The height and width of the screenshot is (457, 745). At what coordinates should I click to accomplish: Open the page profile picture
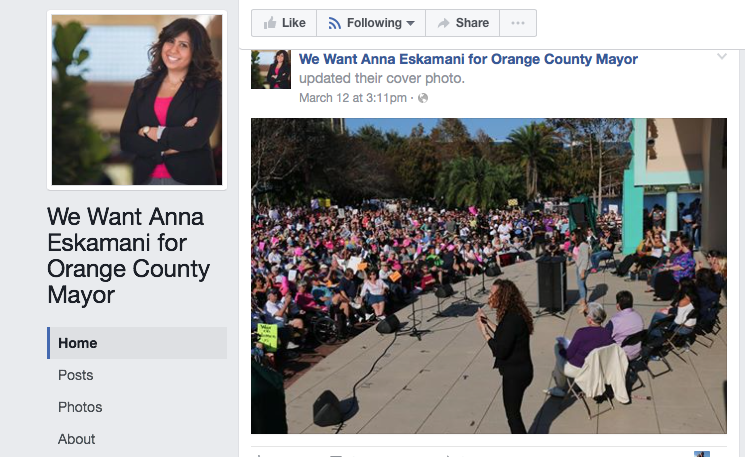137,100
